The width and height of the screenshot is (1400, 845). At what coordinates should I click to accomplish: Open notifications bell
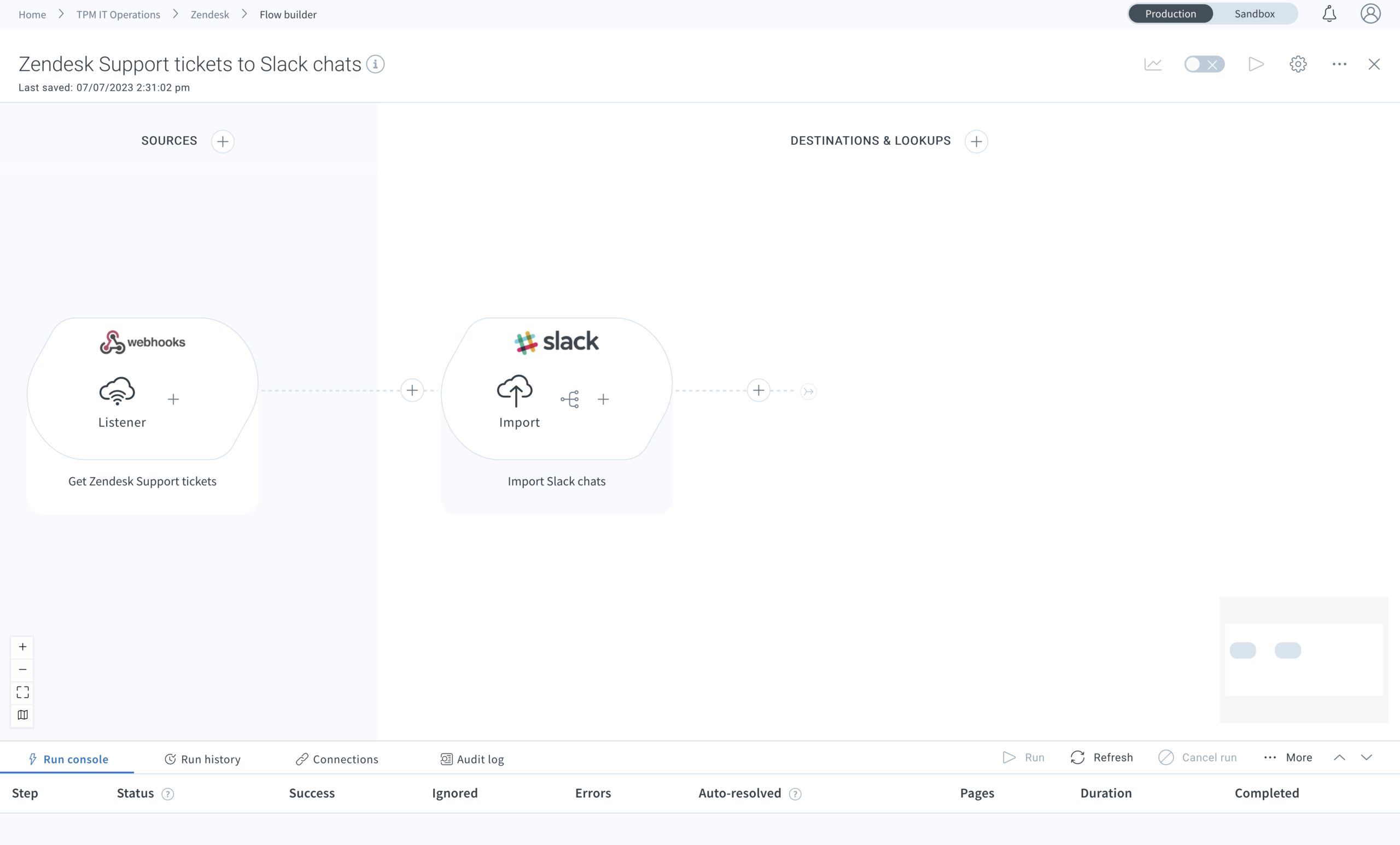pyautogui.click(x=1329, y=14)
